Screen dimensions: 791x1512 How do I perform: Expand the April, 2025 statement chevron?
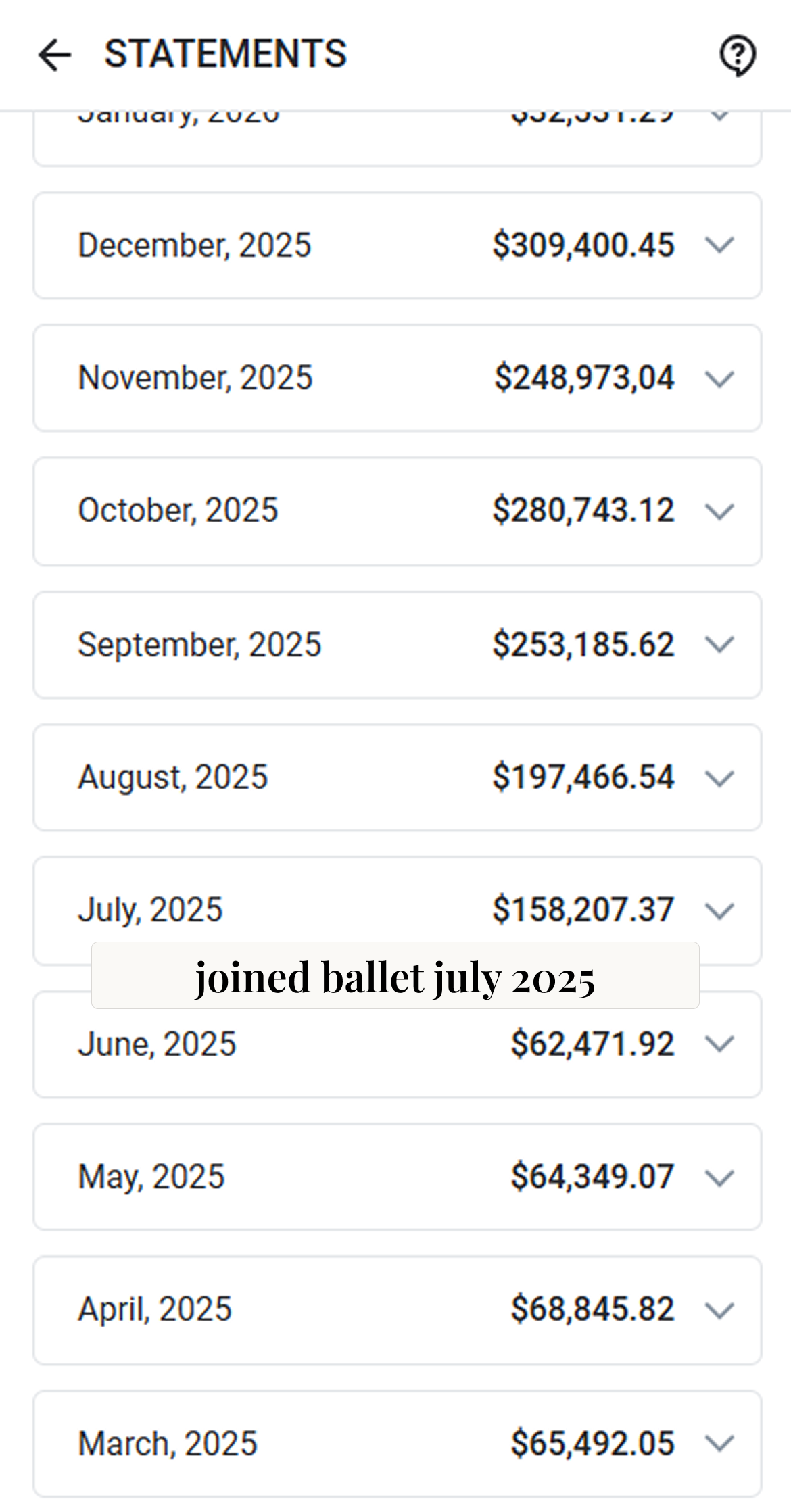pyautogui.click(x=719, y=1310)
